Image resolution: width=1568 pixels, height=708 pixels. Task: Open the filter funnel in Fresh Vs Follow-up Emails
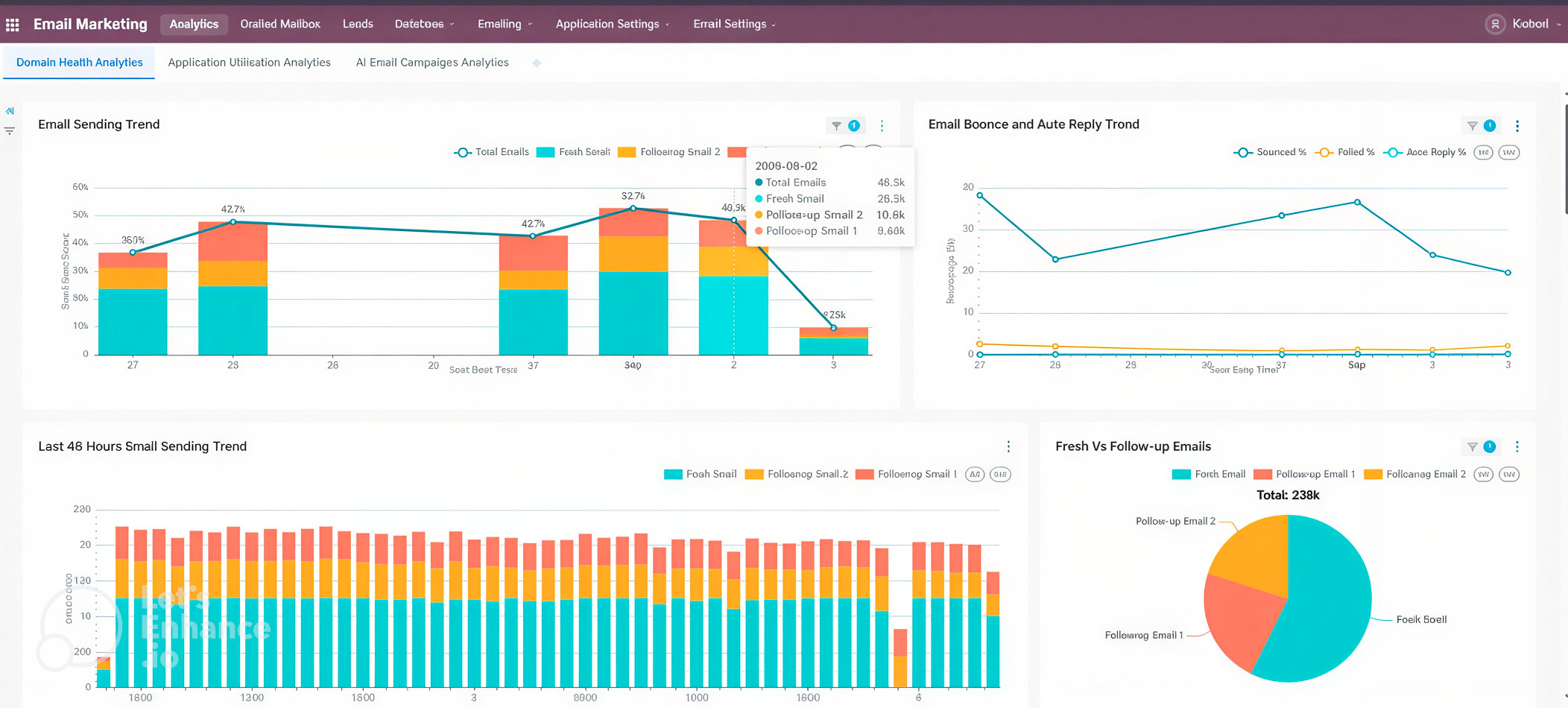[1472, 447]
